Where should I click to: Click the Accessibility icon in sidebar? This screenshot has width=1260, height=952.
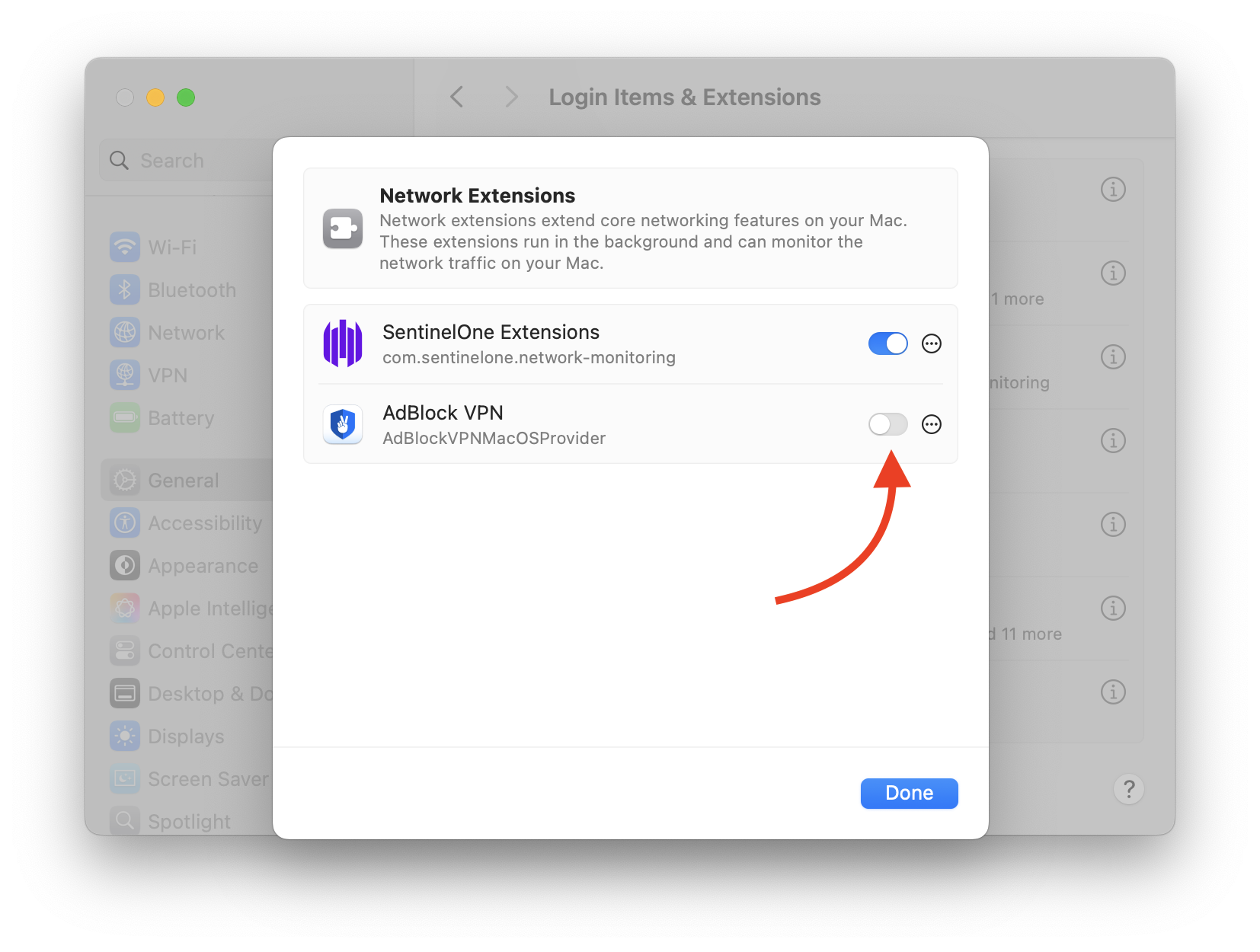point(125,523)
